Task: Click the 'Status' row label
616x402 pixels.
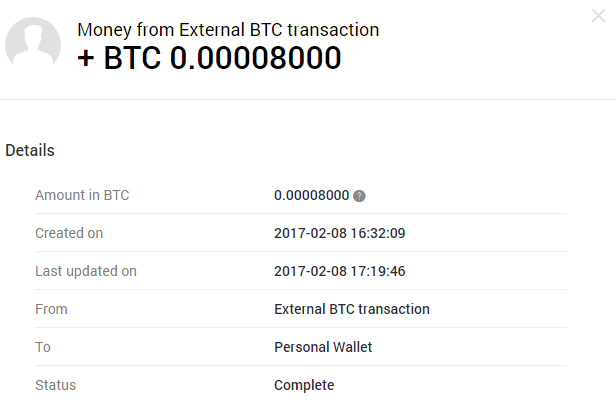Action: click(x=55, y=385)
